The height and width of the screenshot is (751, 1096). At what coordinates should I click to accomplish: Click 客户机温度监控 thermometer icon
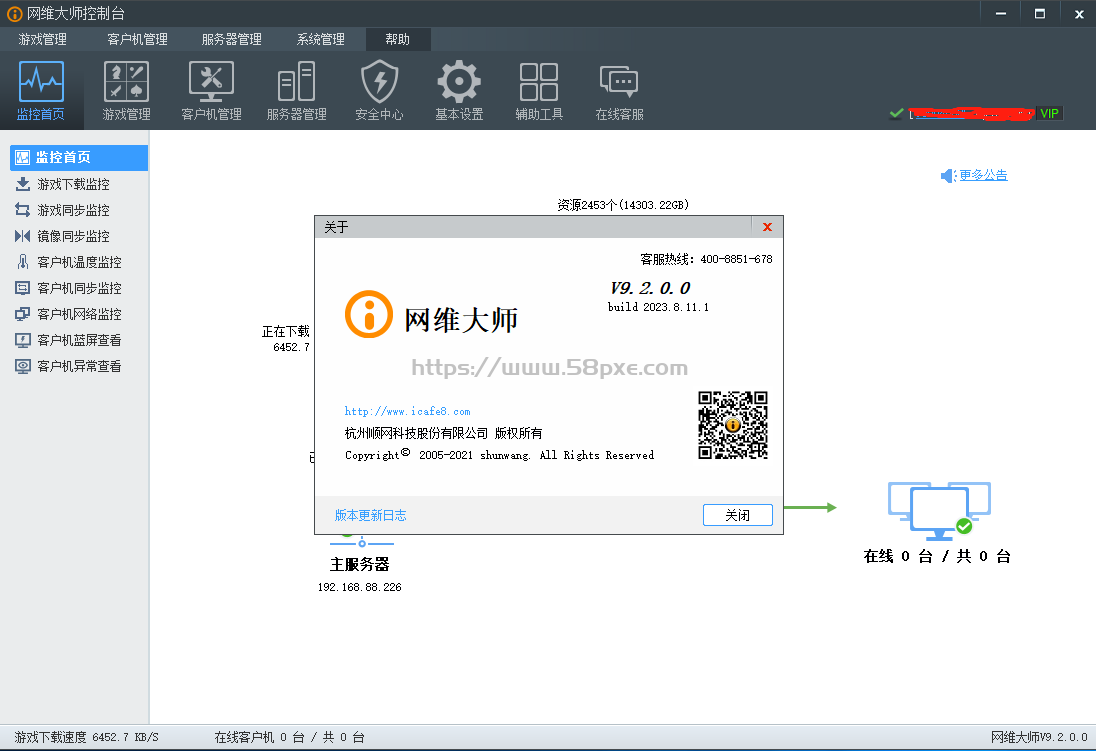(x=23, y=262)
